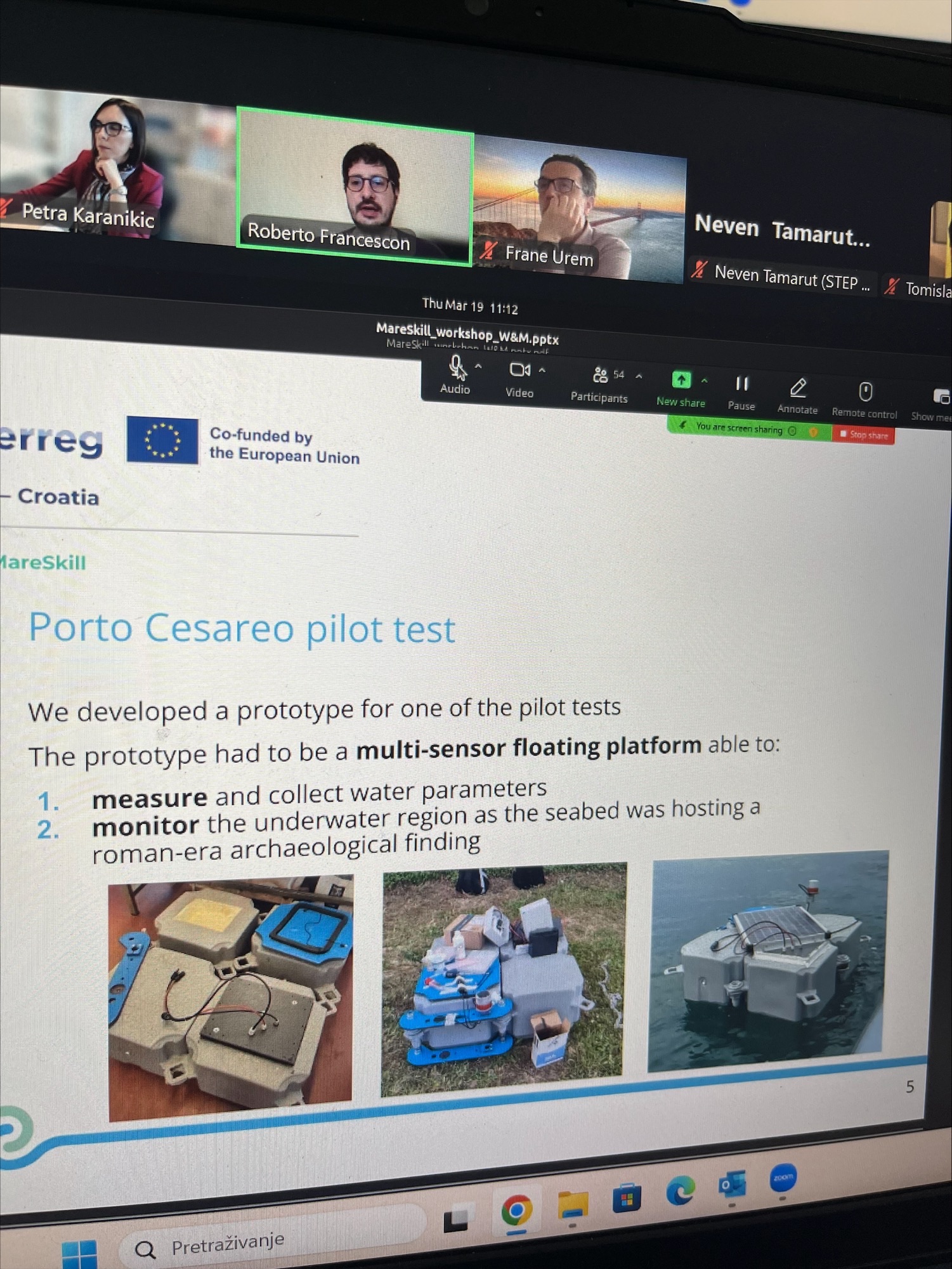The width and height of the screenshot is (952, 1269).
Task: Expand the Participants options chevron
Action: (639, 376)
